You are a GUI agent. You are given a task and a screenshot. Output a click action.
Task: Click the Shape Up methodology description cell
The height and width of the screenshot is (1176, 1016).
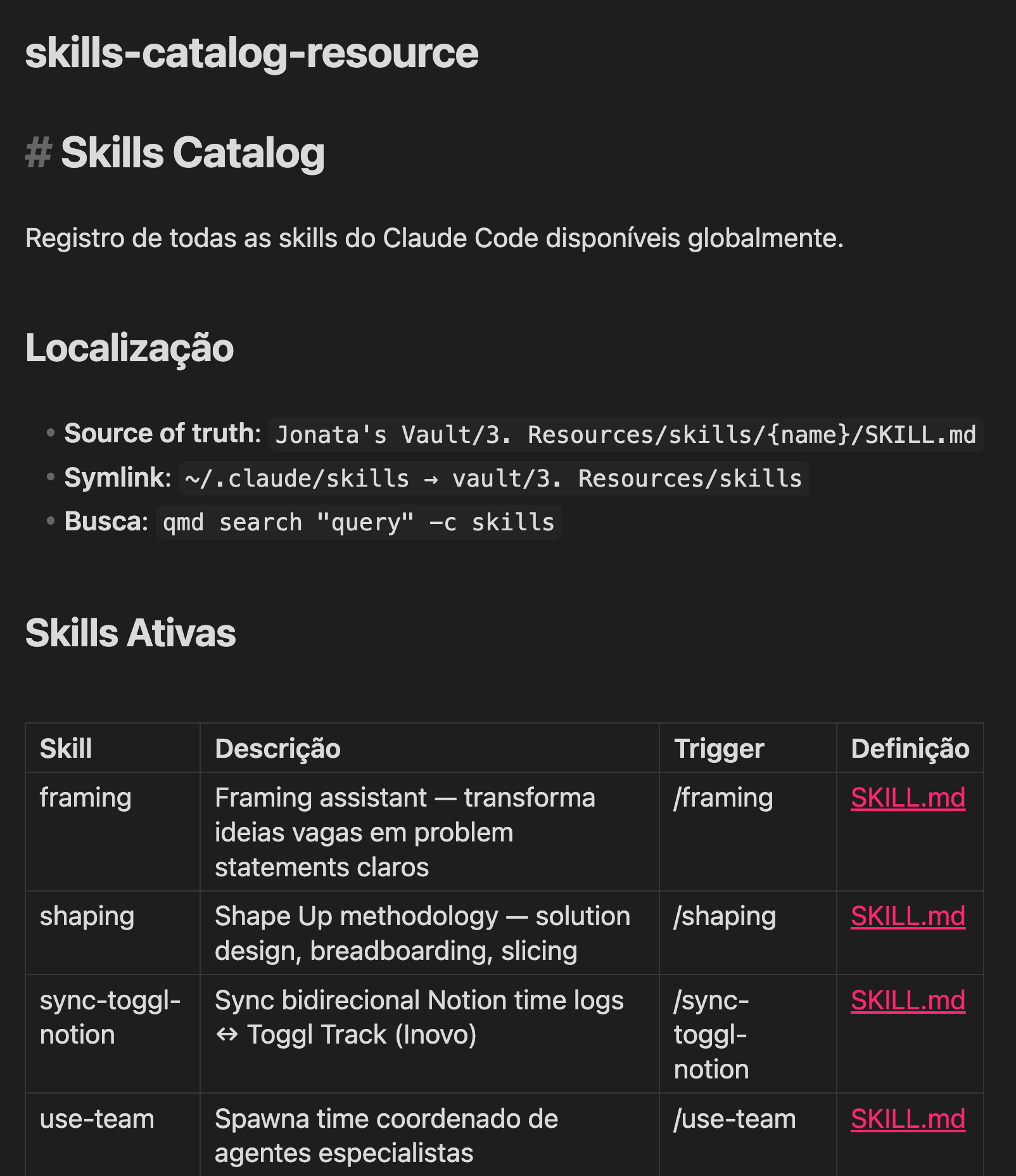coord(422,933)
